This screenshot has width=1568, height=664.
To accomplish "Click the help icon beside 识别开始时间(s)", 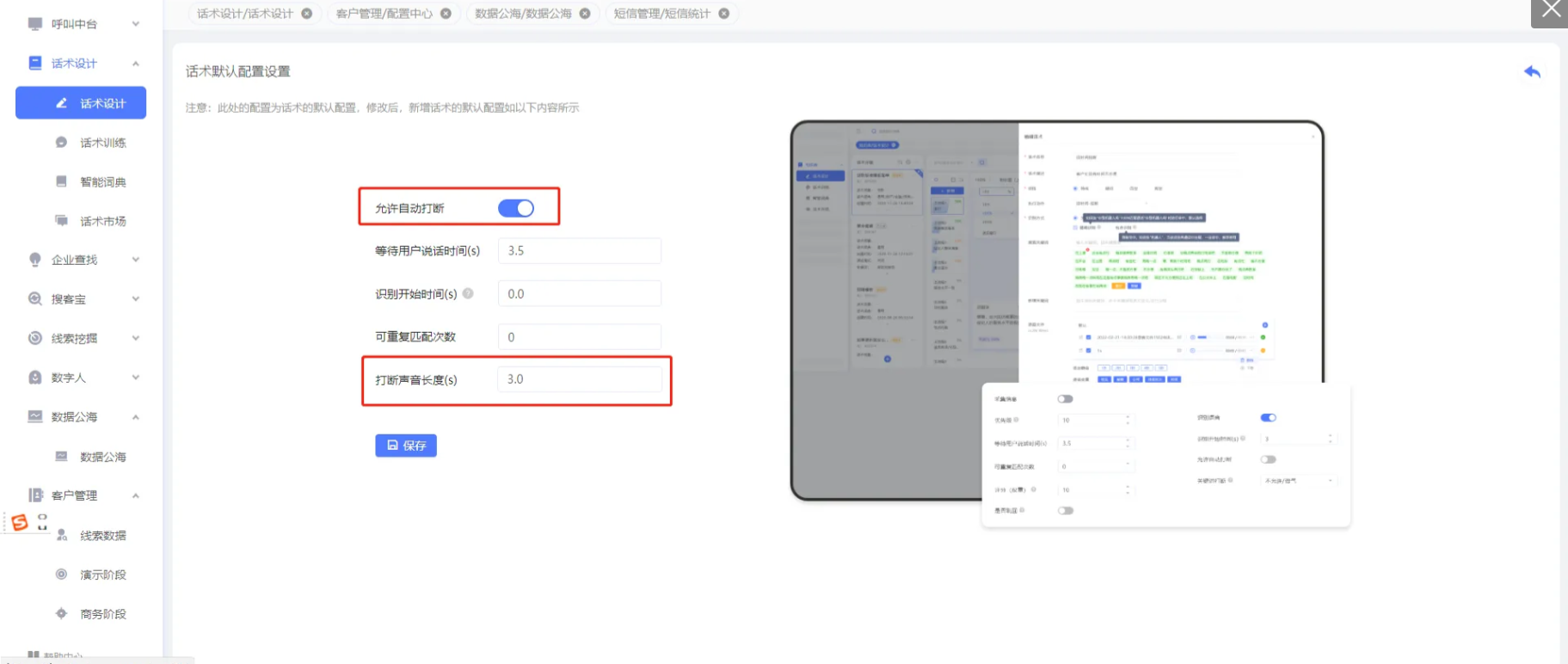I will (468, 293).
